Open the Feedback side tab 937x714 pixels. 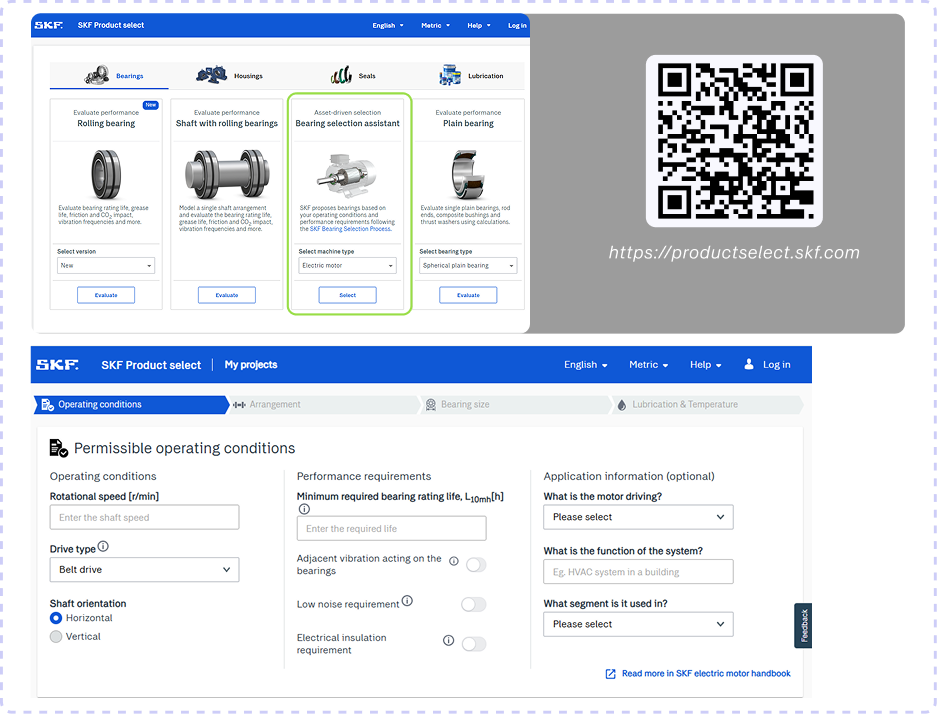[x=803, y=626]
